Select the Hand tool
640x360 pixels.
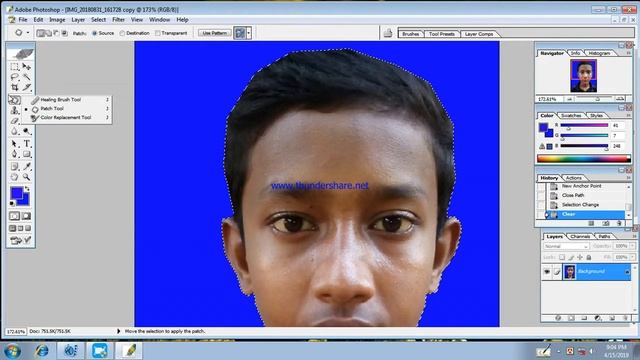click(15, 177)
